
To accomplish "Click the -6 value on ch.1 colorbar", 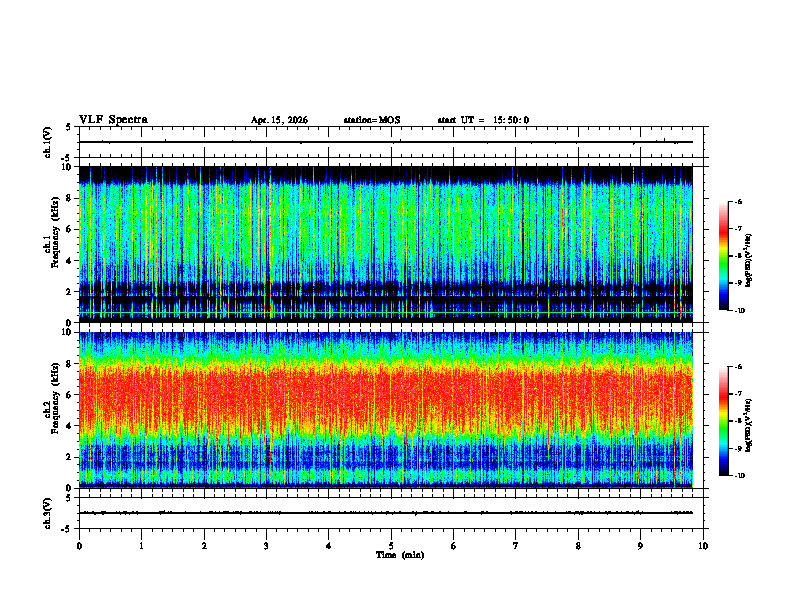I will tap(739, 201).
